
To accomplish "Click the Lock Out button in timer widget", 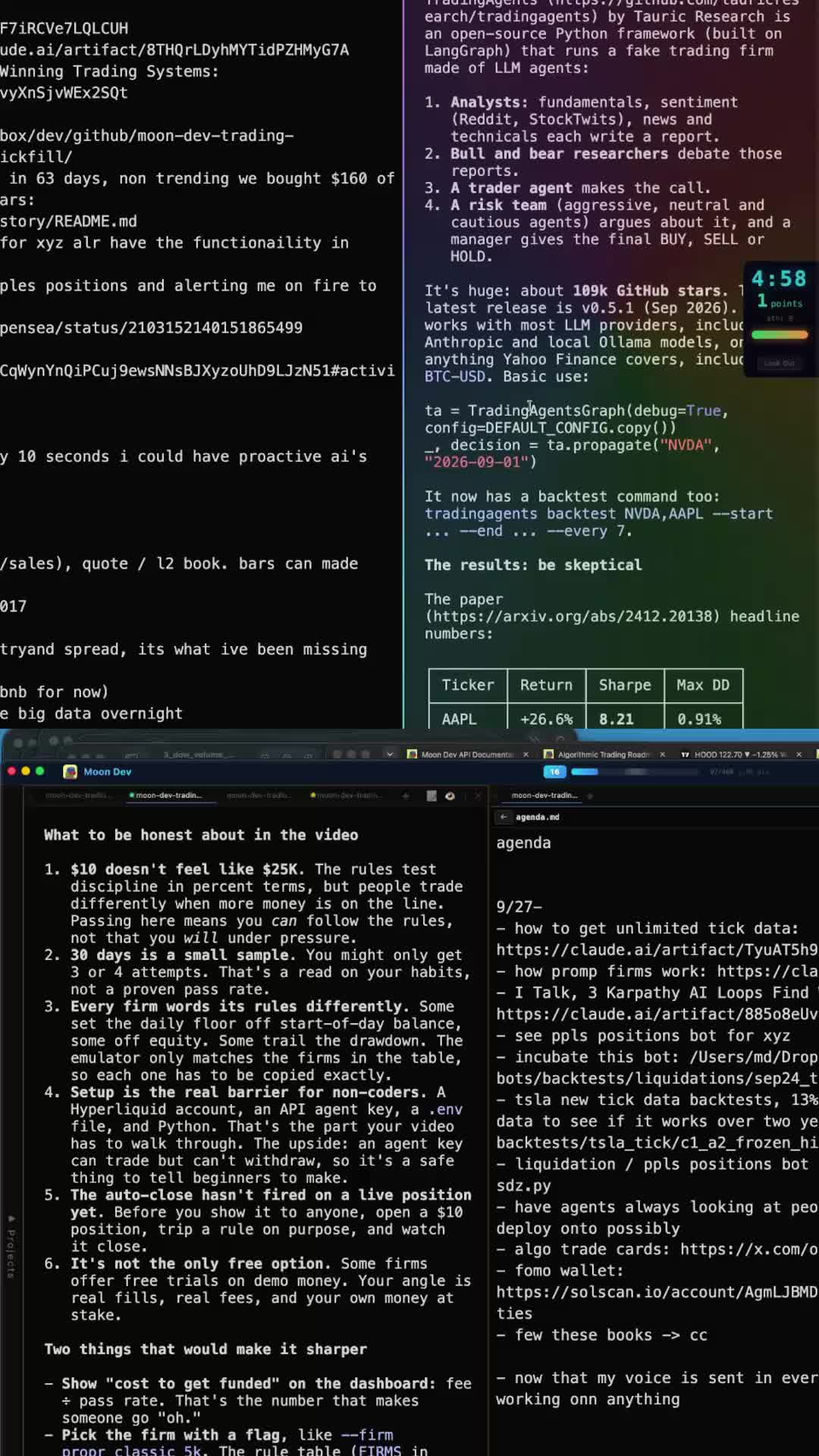I will pyautogui.click(x=780, y=363).
